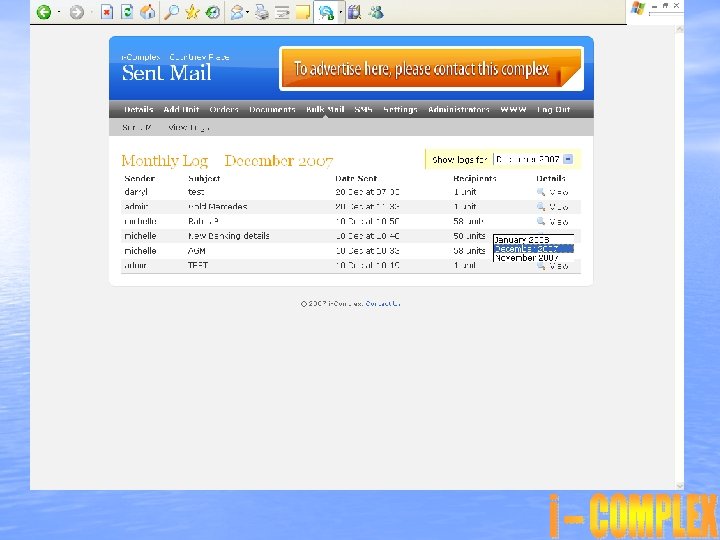Screen dimensions: 720x540
Task: Launch the Messenger buddies icon
Action: (376, 12)
